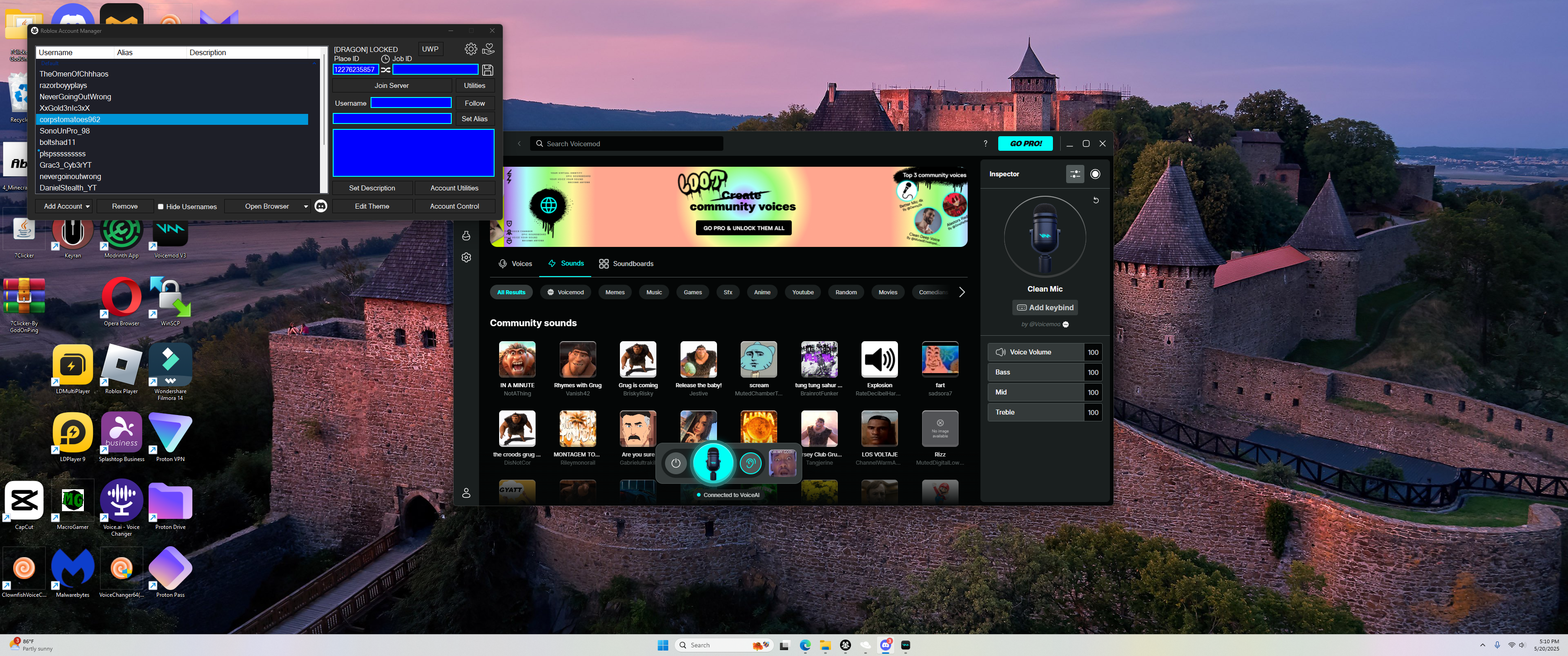Expand the Open Browser dropdown arrow

(305, 207)
